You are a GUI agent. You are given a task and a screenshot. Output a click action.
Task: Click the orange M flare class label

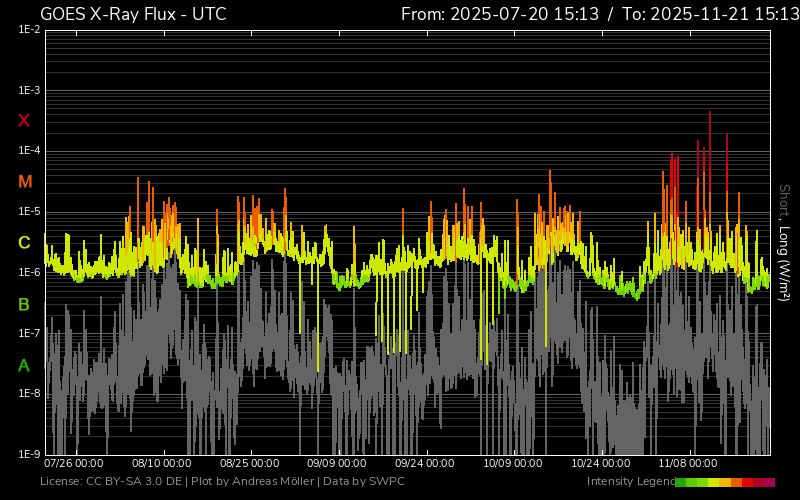[24, 182]
